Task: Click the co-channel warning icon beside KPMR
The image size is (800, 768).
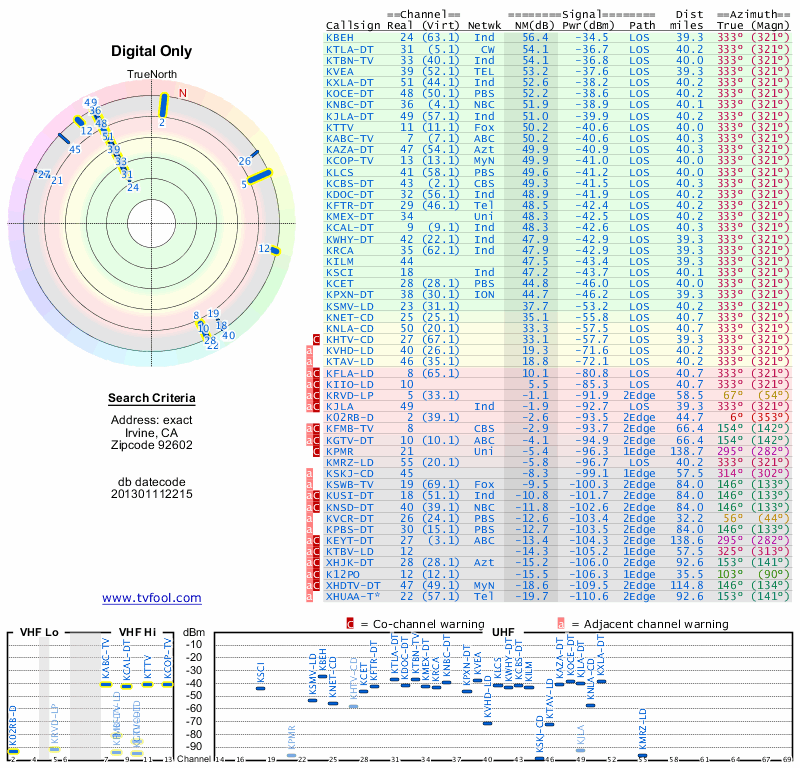Action: [x=316, y=451]
